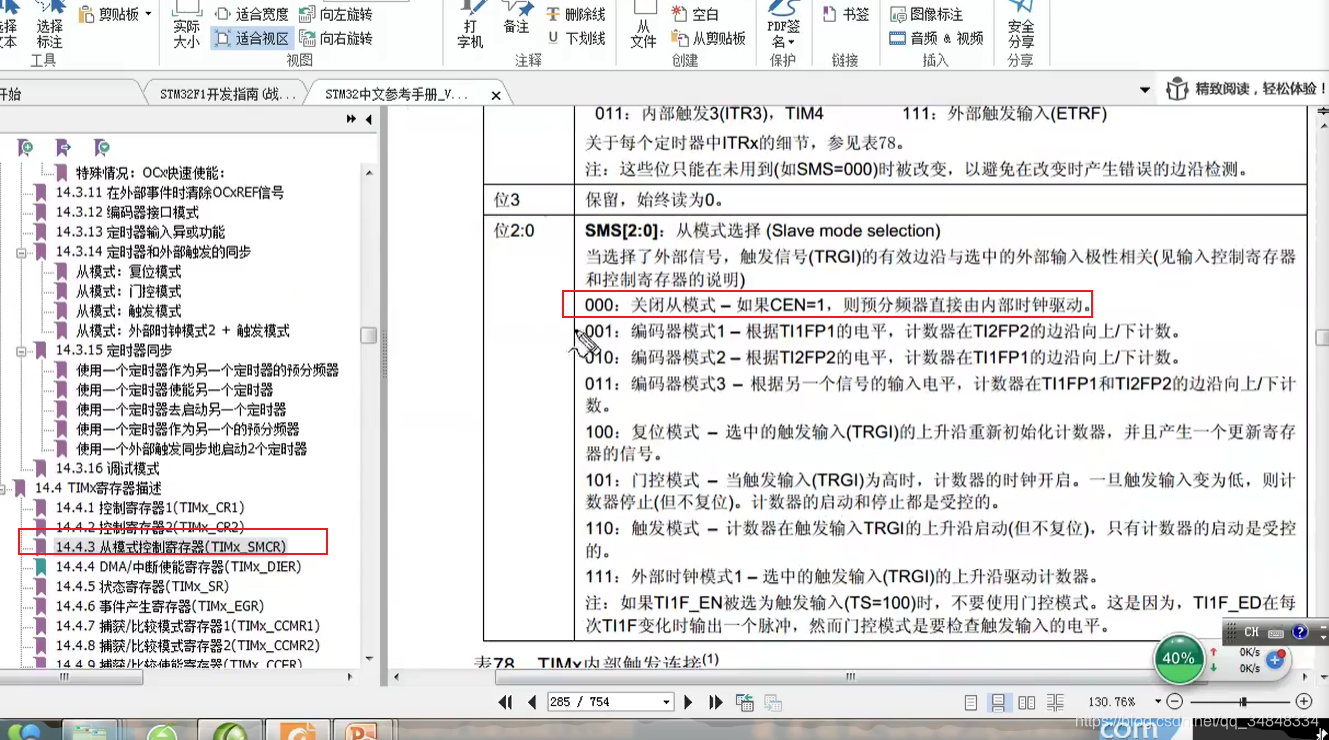This screenshot has width=1329, height=740.
Task: Open bookmark 14.4.6 事件产生寄存器(TIMx_EGR)
Action: tap(159, 606)
